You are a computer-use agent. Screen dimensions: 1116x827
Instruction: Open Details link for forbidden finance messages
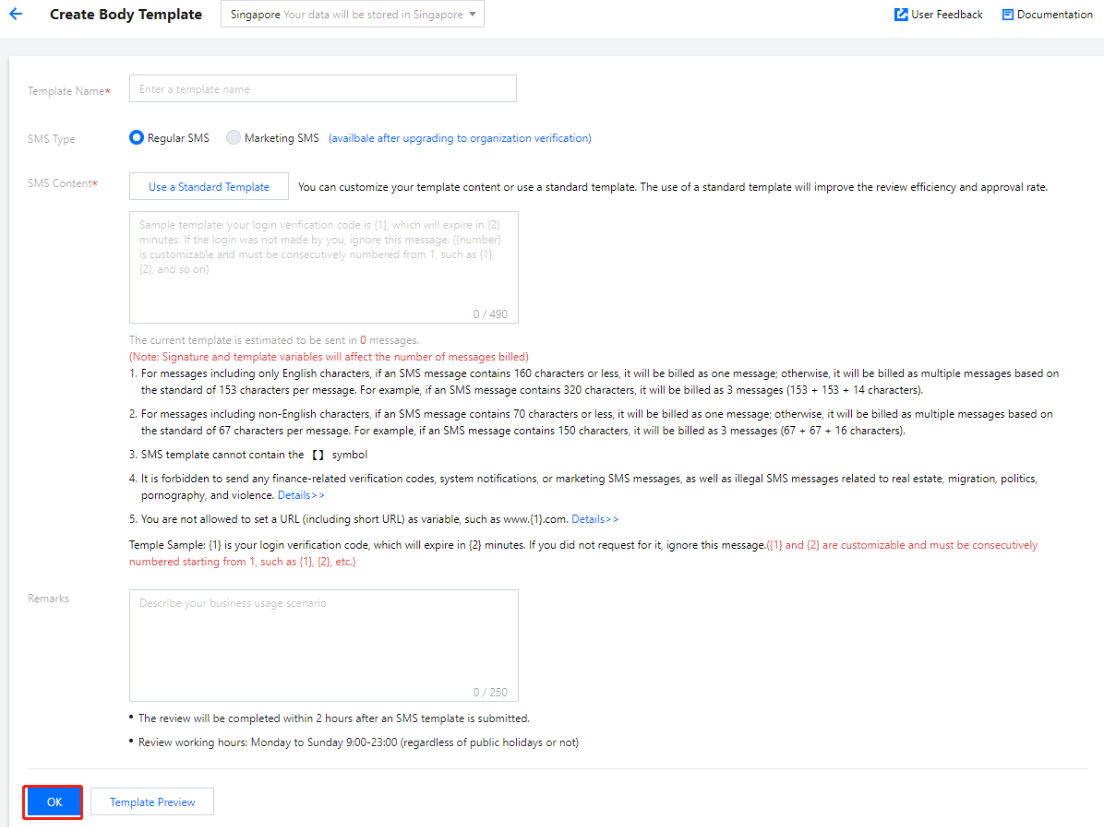301,495
